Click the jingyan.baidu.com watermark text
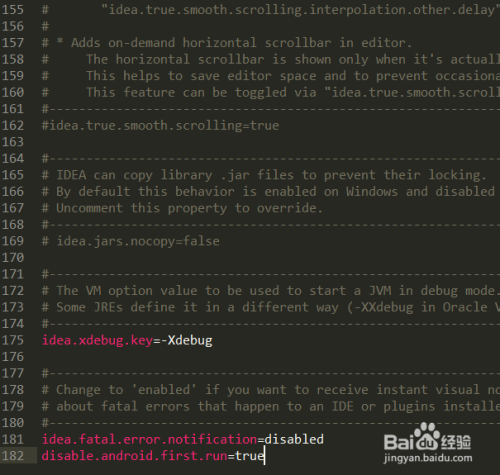 pyautogui.click(x=428, y=458)
